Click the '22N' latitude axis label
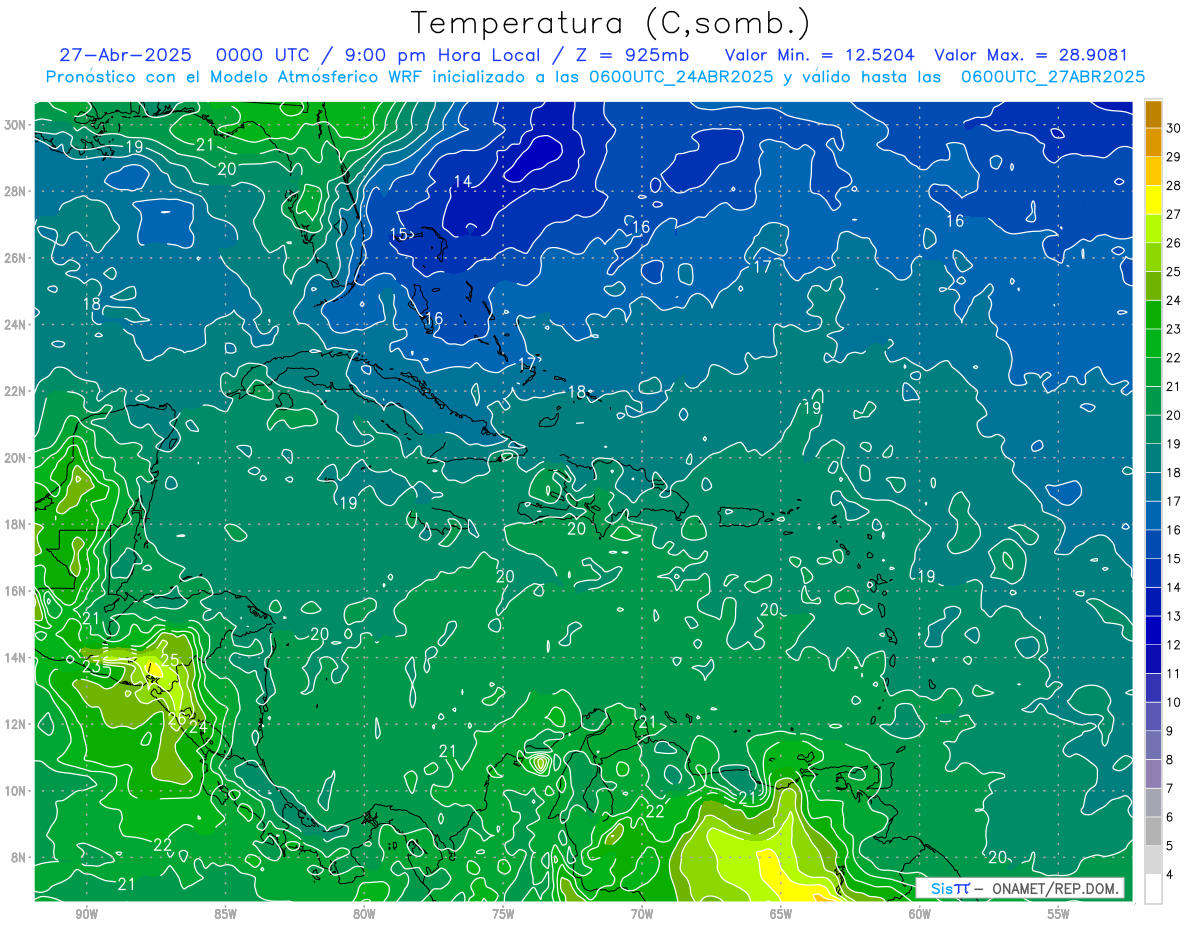The width and height of the screenshot is (1200, 927). 17,391
